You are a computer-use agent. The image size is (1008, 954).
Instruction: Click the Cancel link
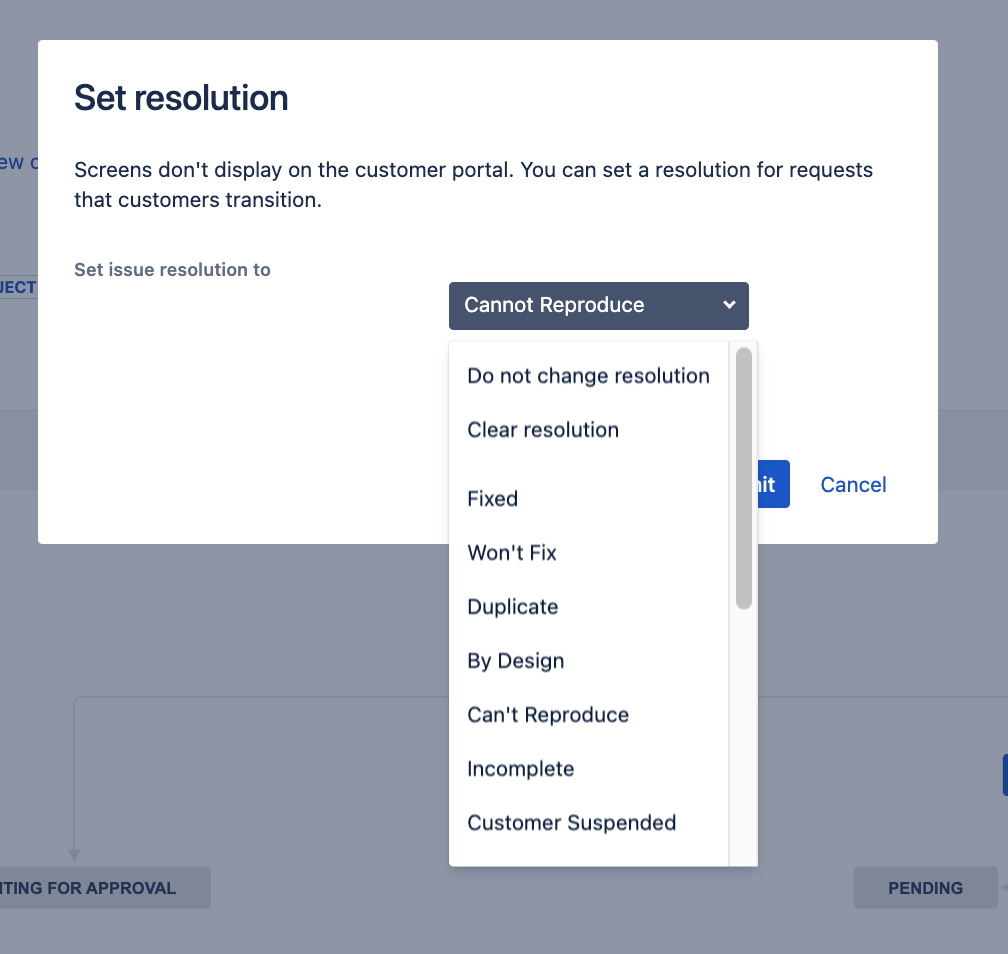[x=852, y=484]
